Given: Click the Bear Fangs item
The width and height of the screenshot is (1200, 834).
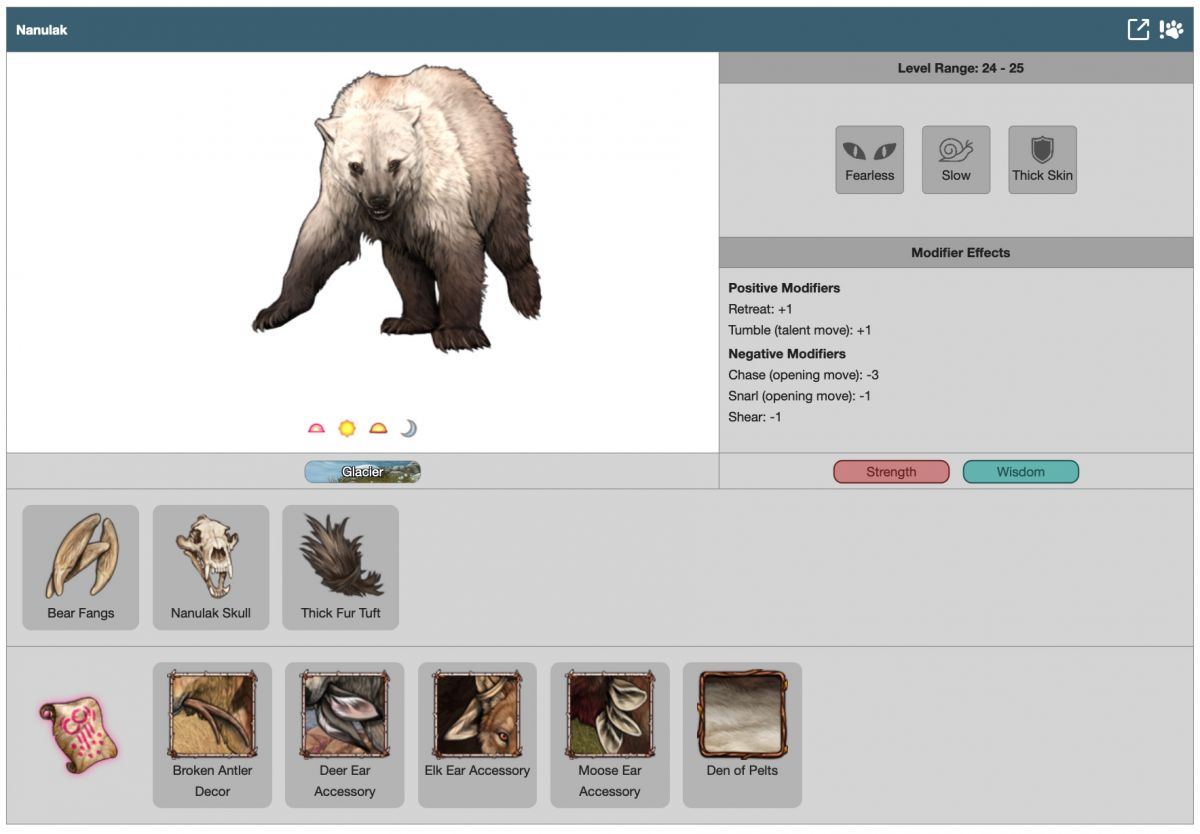Looking at the screenshot, I should [81, 567].
